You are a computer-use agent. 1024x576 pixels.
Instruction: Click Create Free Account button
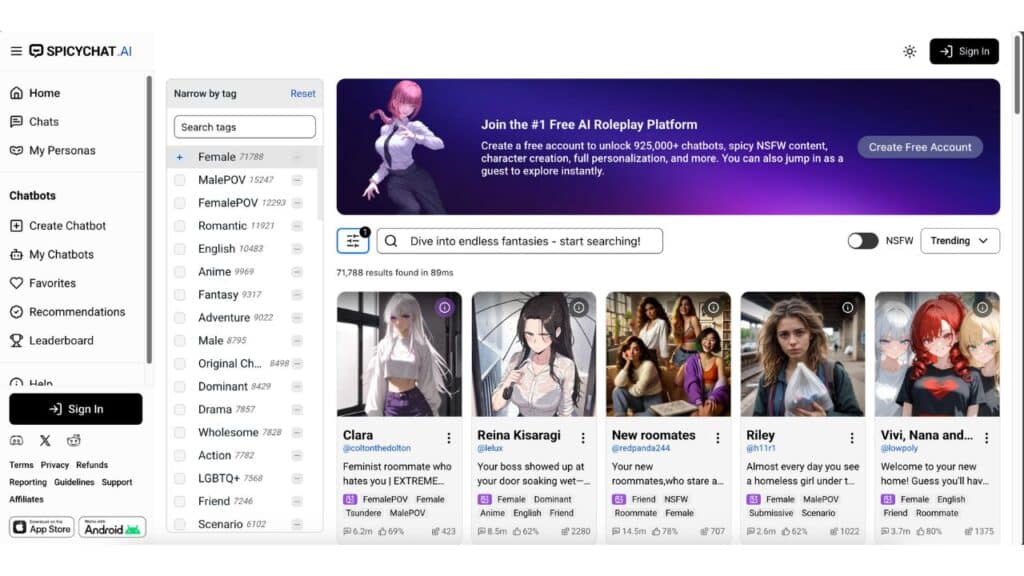[919, 147]
